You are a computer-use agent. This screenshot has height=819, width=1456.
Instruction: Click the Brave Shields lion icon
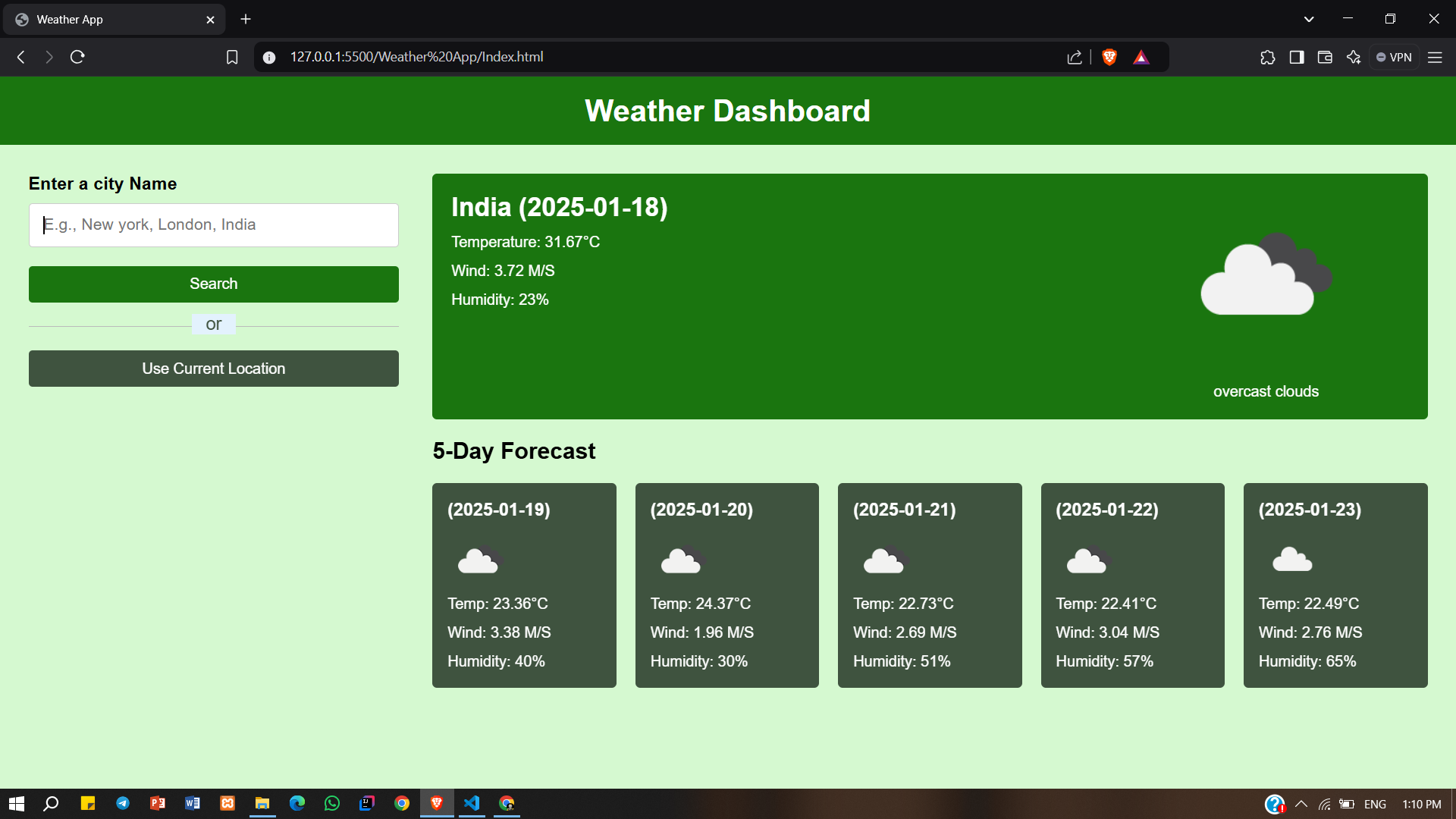[x=1109, y=57]
